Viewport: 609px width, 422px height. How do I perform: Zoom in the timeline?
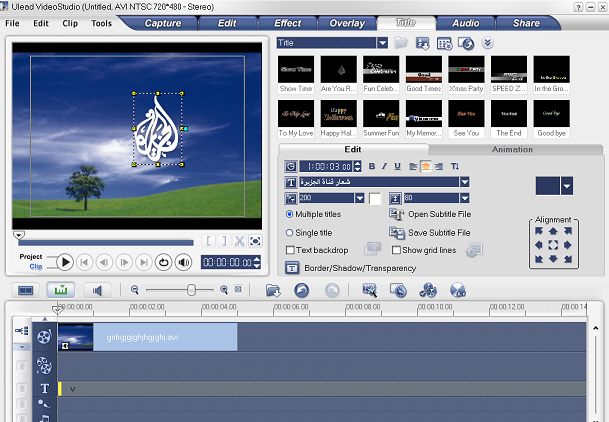click(224, 290)
